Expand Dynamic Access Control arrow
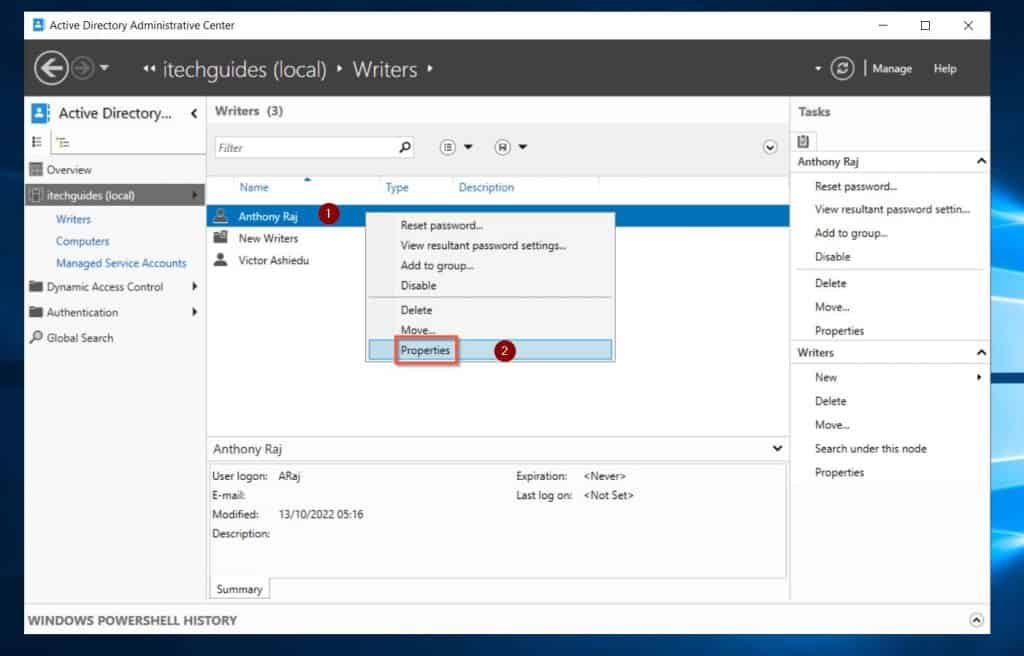This screenshot has width=1024, height=656. 195,286
